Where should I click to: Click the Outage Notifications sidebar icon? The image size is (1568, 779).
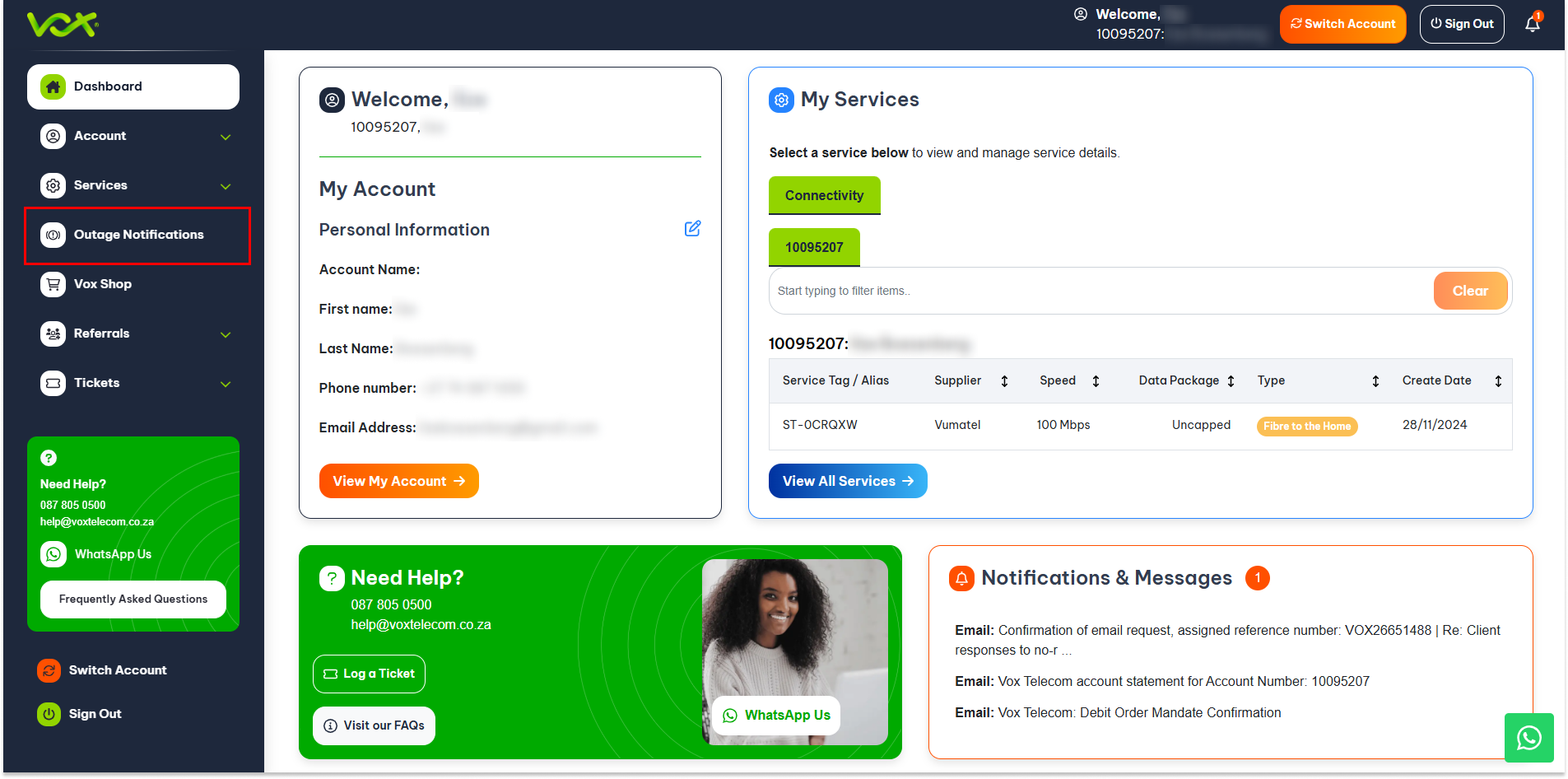pos(54,235)
